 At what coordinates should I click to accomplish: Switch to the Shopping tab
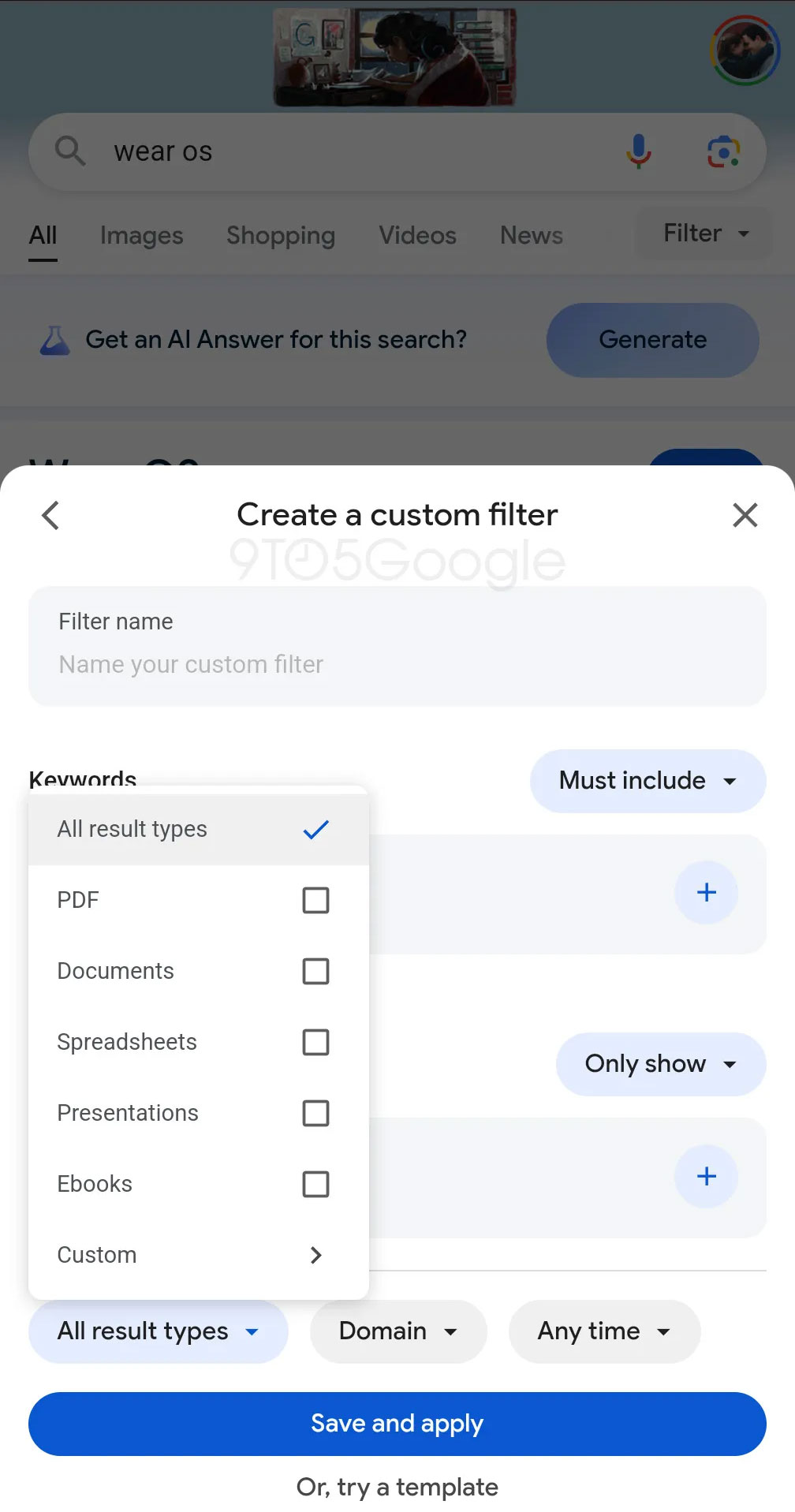coord(281,235)
